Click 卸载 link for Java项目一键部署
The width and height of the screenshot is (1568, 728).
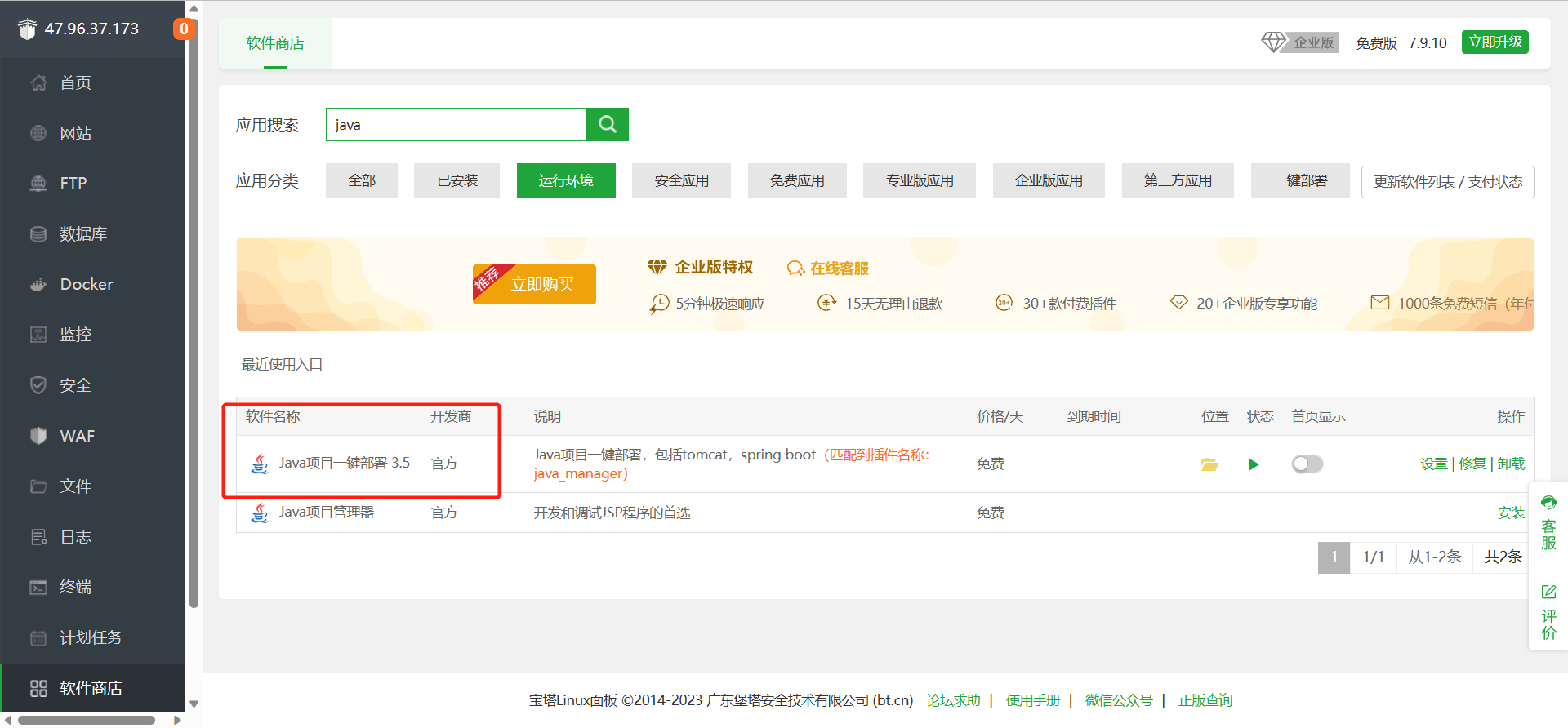tap(1511, 464)
